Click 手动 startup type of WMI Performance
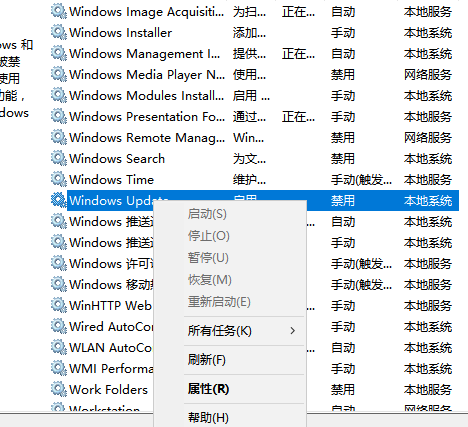Screen dimensions: 468x427 point(343,369)
